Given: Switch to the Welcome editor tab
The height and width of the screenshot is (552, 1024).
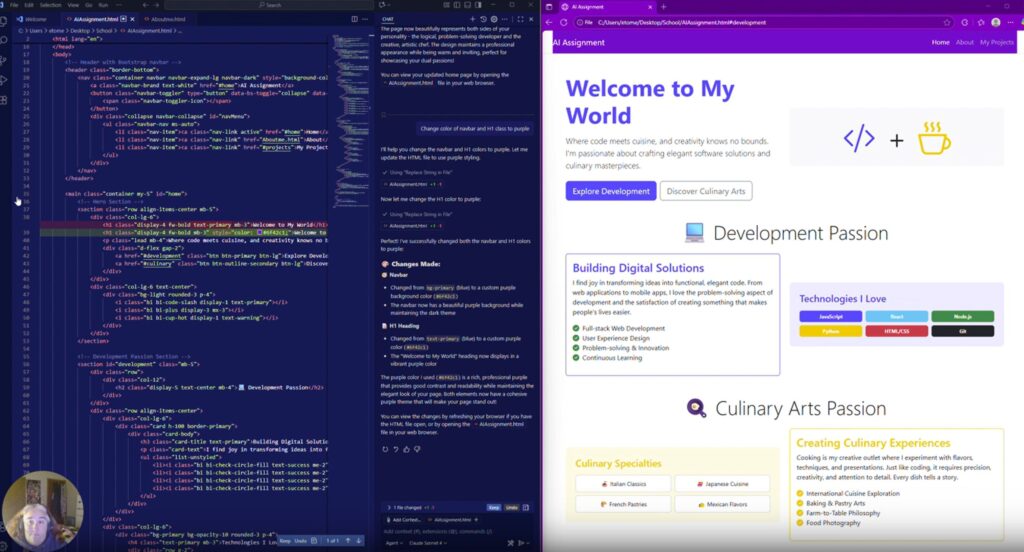Looking at the screenshot, I should tap(34, 19).
